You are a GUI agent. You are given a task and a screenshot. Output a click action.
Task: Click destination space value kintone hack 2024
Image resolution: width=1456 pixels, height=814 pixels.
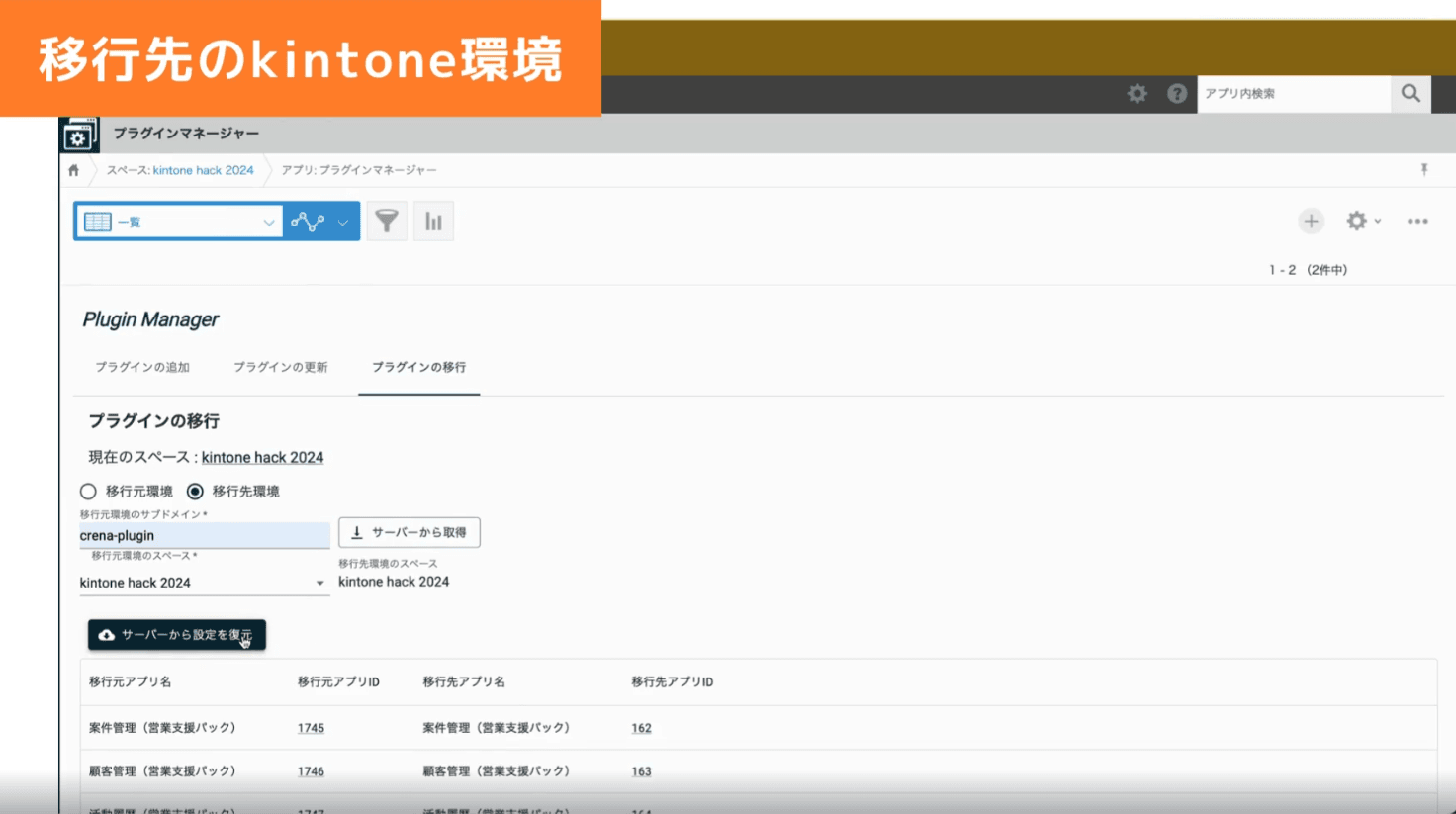(394, 582)
